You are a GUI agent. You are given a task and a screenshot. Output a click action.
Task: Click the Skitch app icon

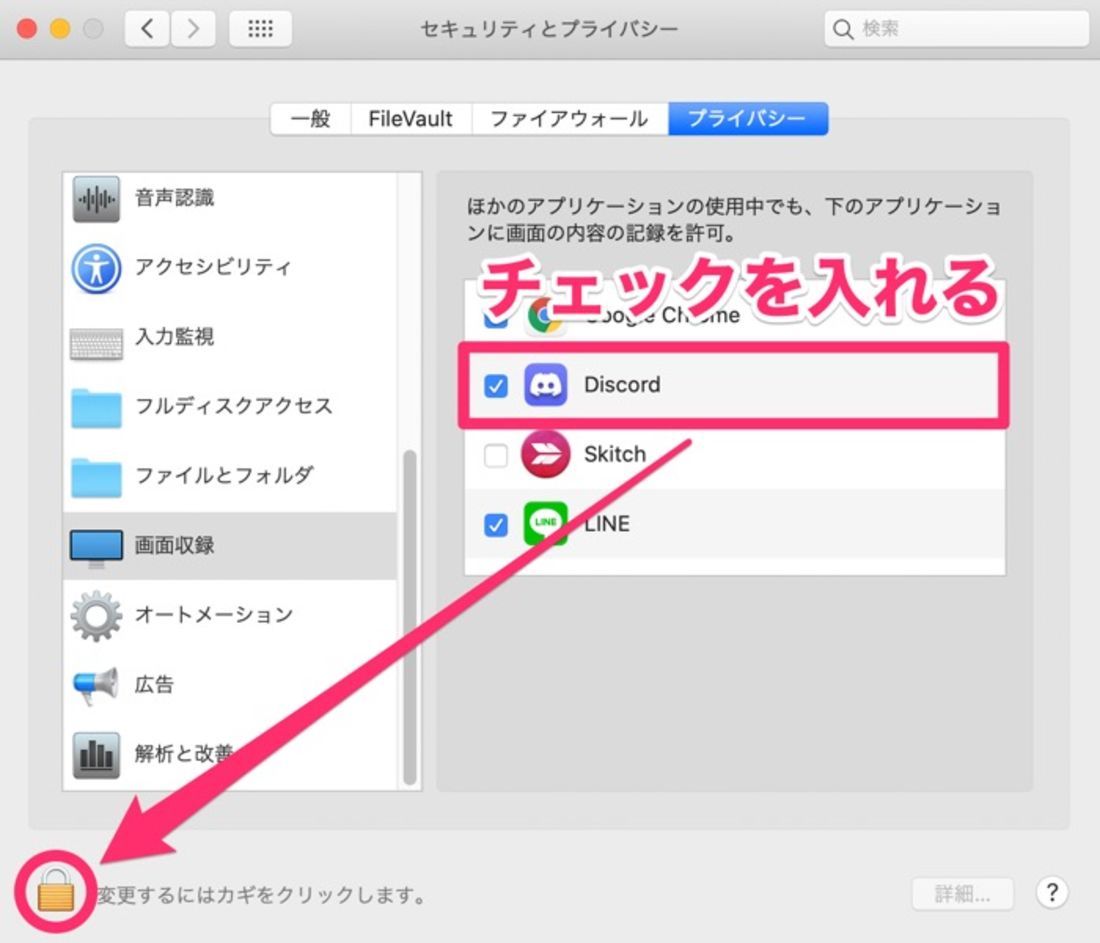545,454
